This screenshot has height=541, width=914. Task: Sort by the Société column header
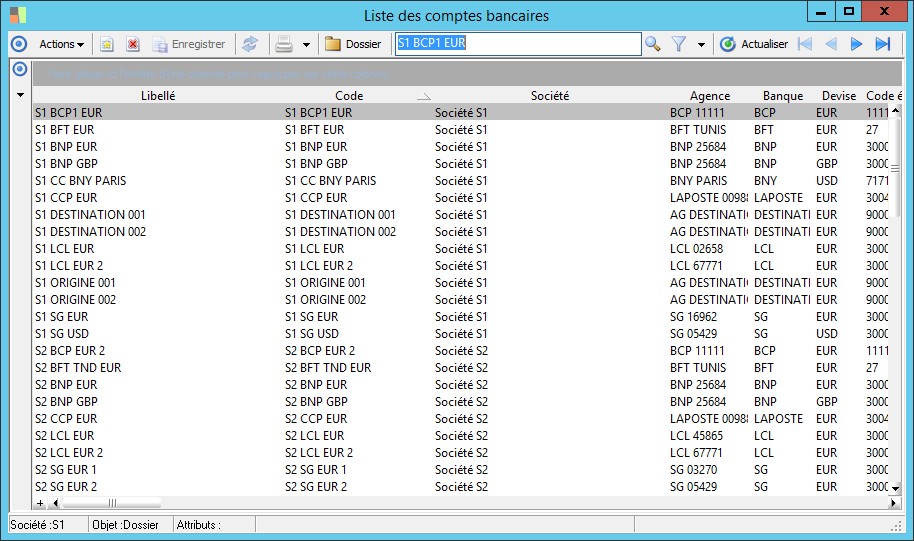point(550,96)
